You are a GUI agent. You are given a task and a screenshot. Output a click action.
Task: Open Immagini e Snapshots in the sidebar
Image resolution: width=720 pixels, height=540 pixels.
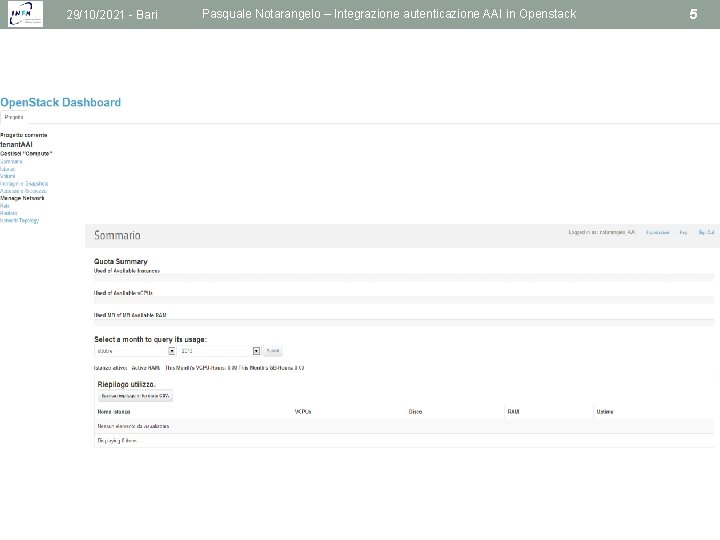coord(24,184)
